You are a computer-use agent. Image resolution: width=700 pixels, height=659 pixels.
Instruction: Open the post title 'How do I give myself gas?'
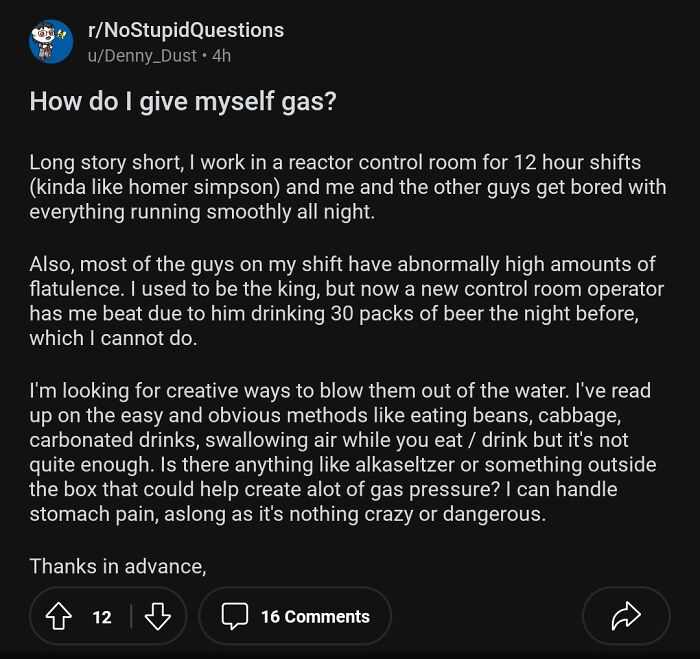183,102
